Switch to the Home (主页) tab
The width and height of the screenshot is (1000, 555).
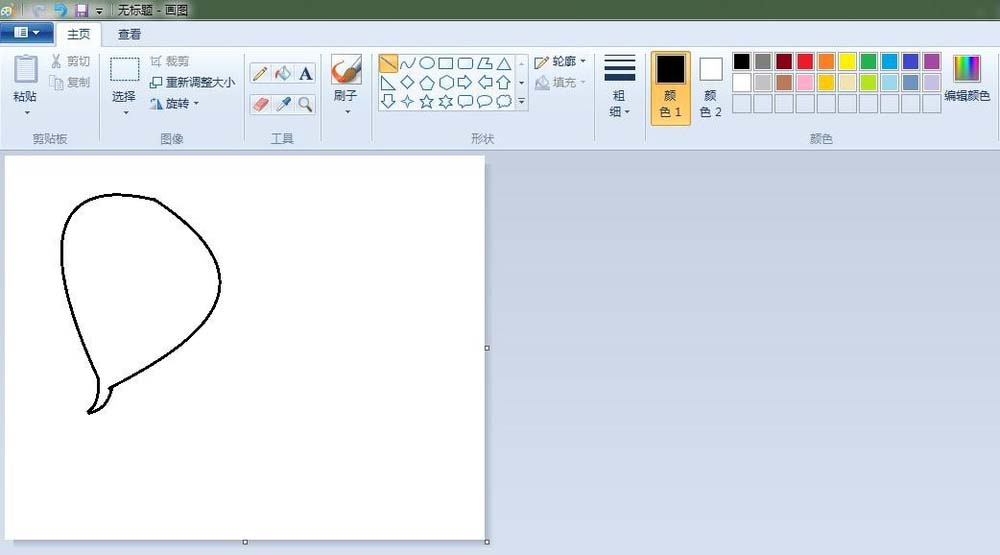78,34
